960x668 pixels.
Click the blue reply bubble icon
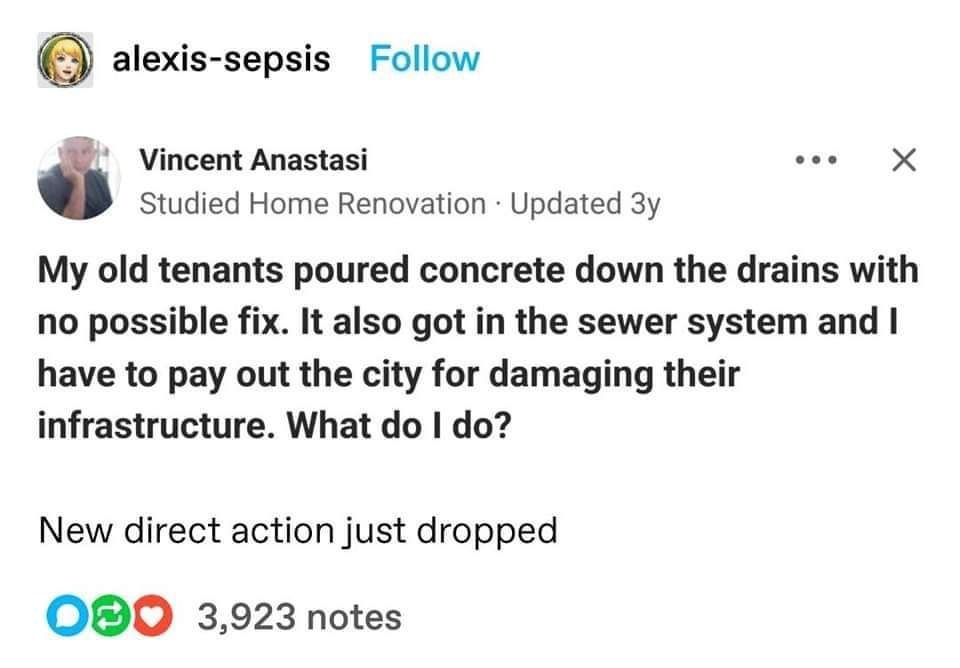[61, 618]
